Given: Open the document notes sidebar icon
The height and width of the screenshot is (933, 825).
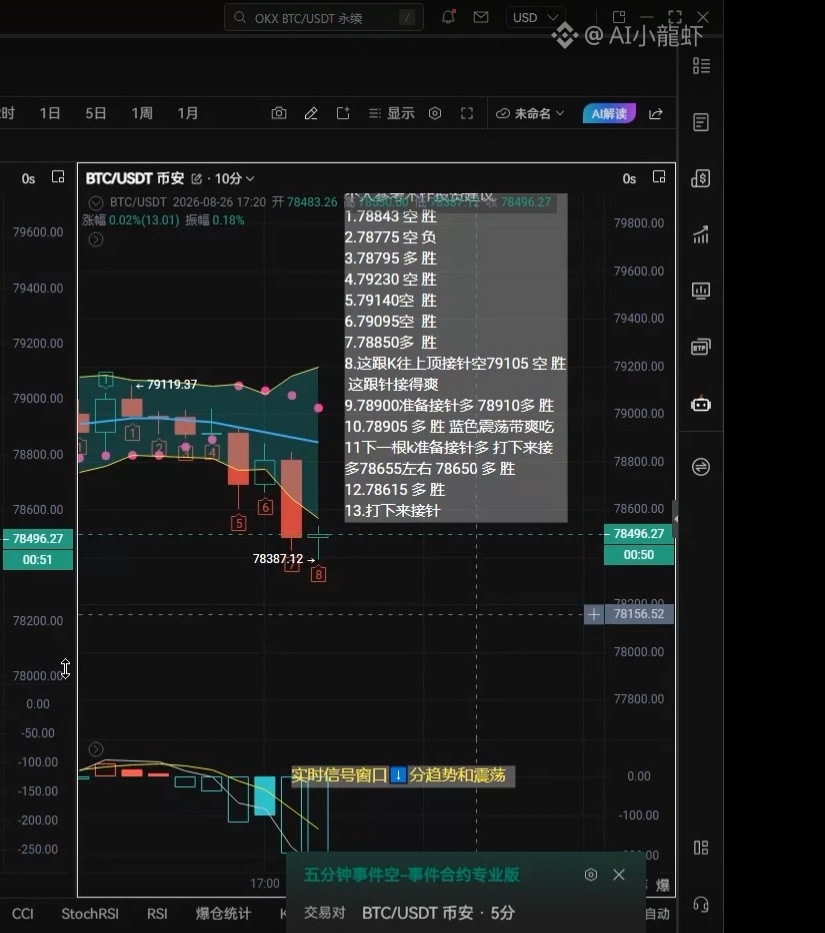Looking at the screenshot, I should 701,123.
